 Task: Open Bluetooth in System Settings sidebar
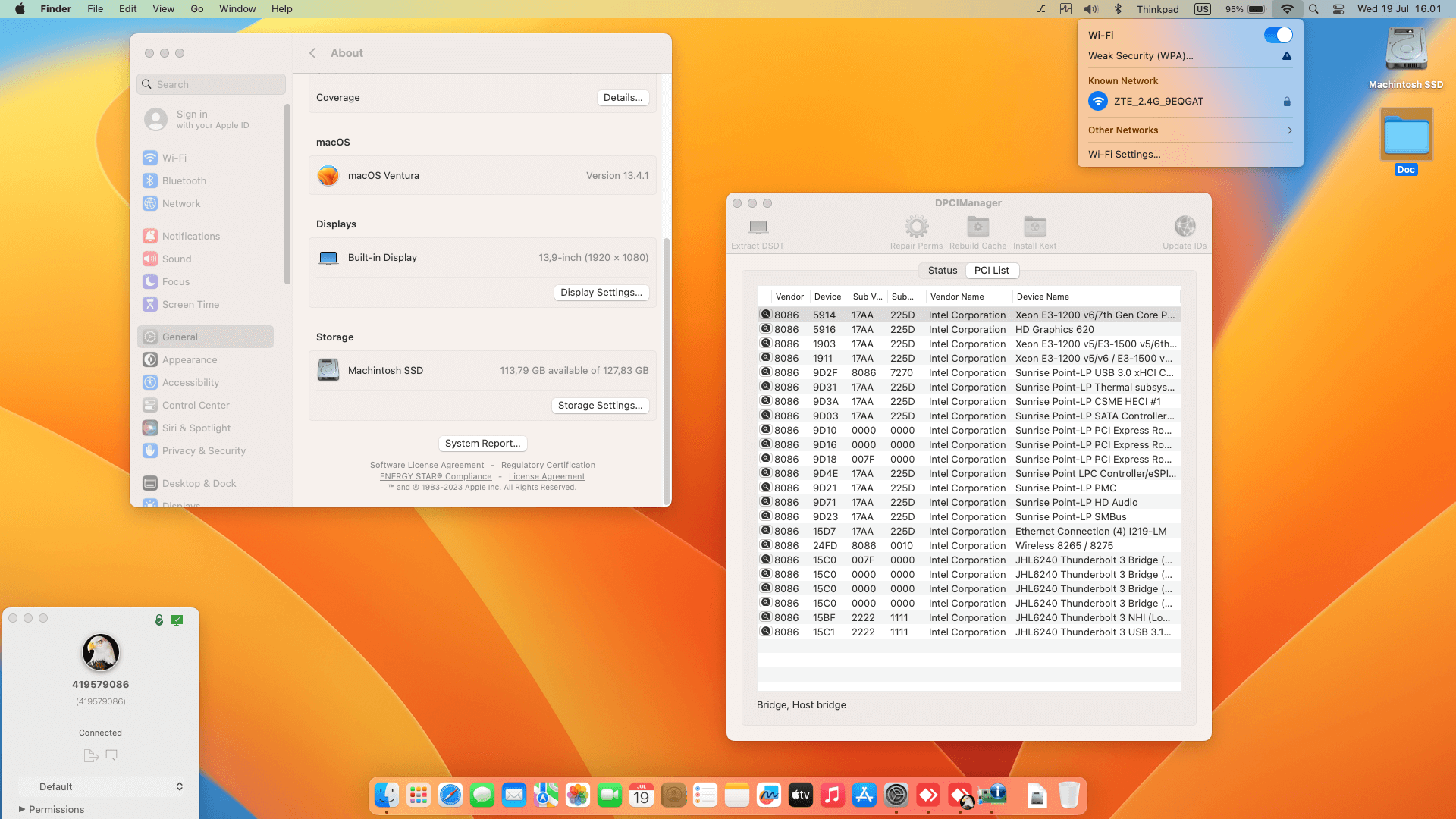click(184, 180)
